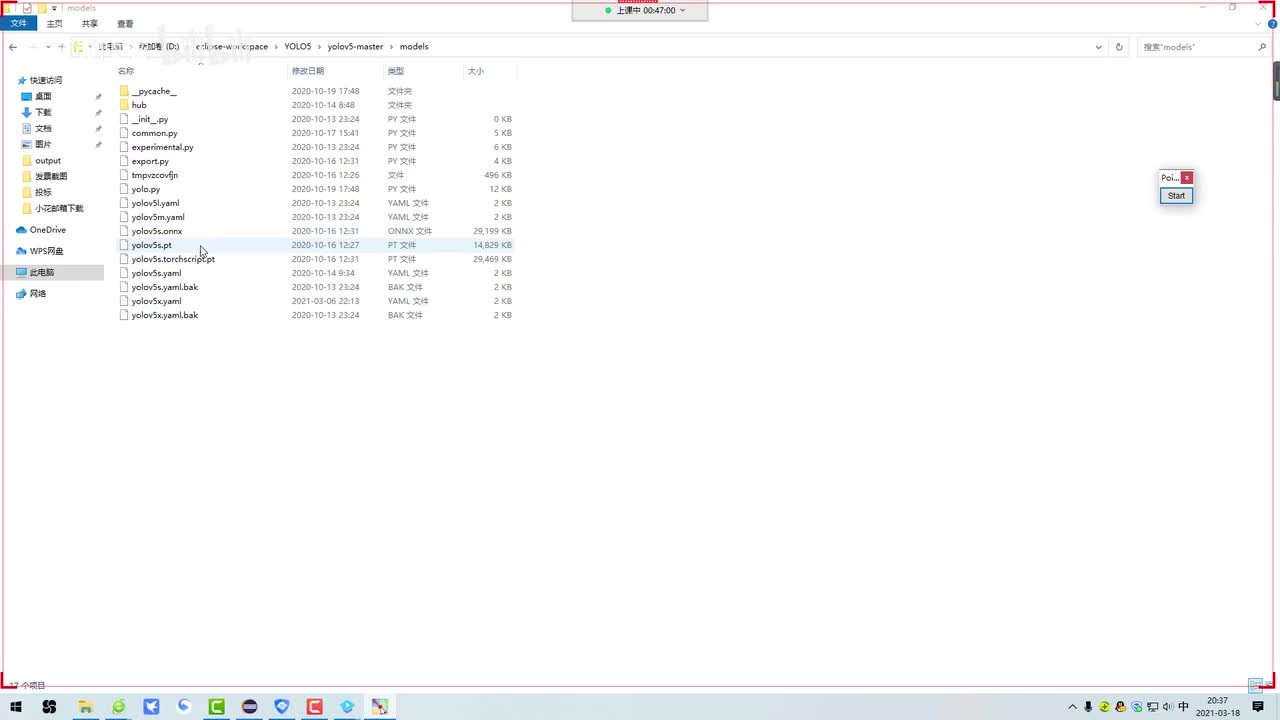The height and width of the screenshot is (720, 1280).
Task: Open the Eclipse icon on the taskbar
Action: point(249,707)
